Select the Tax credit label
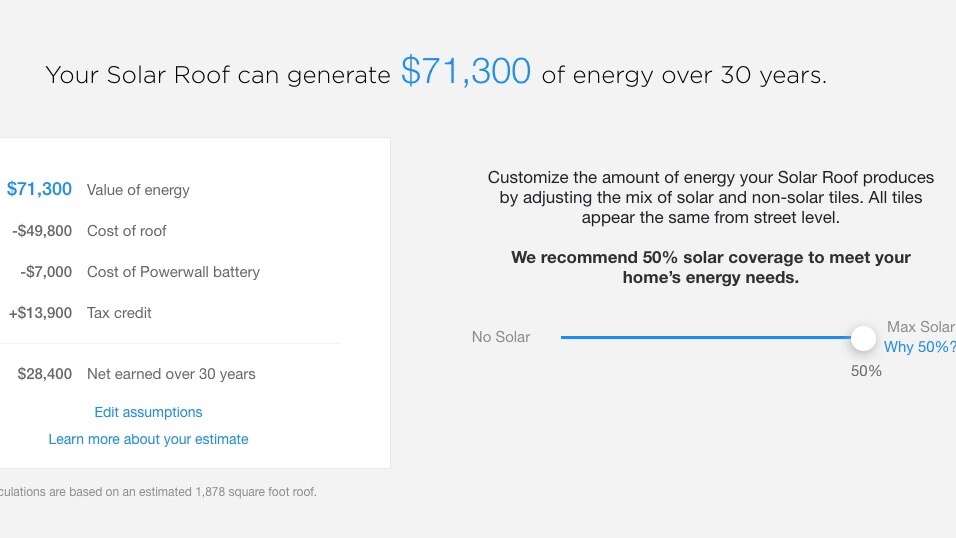 click(x=119, y=313)
